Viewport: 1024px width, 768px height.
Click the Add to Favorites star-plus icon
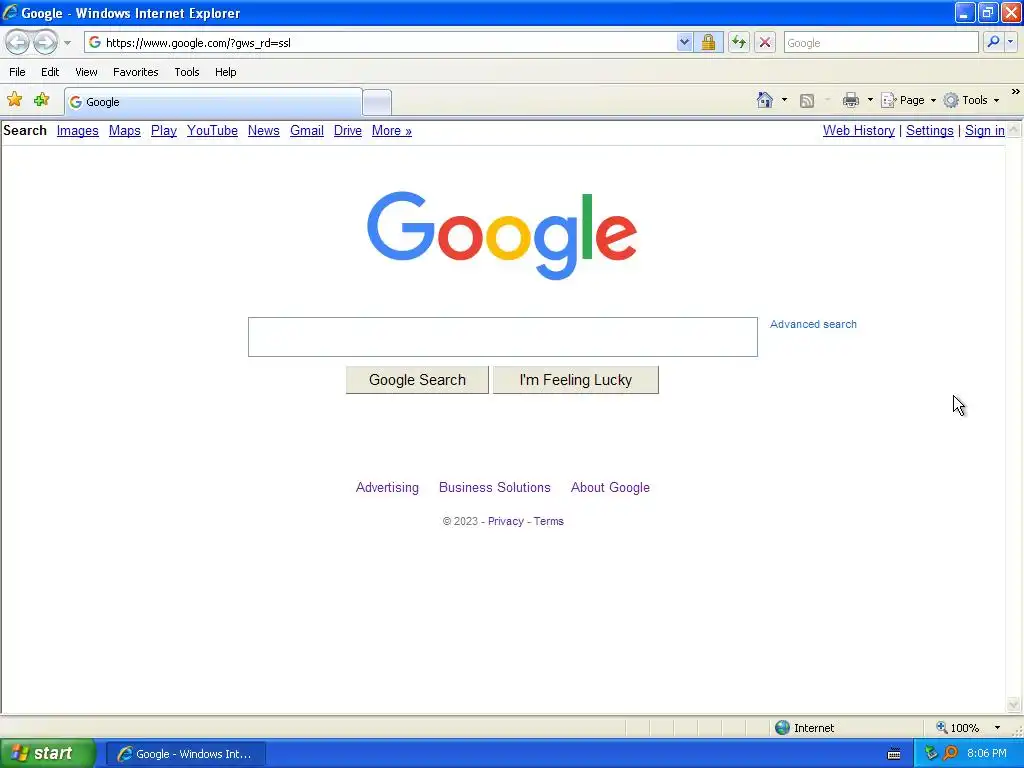point(42,99)
